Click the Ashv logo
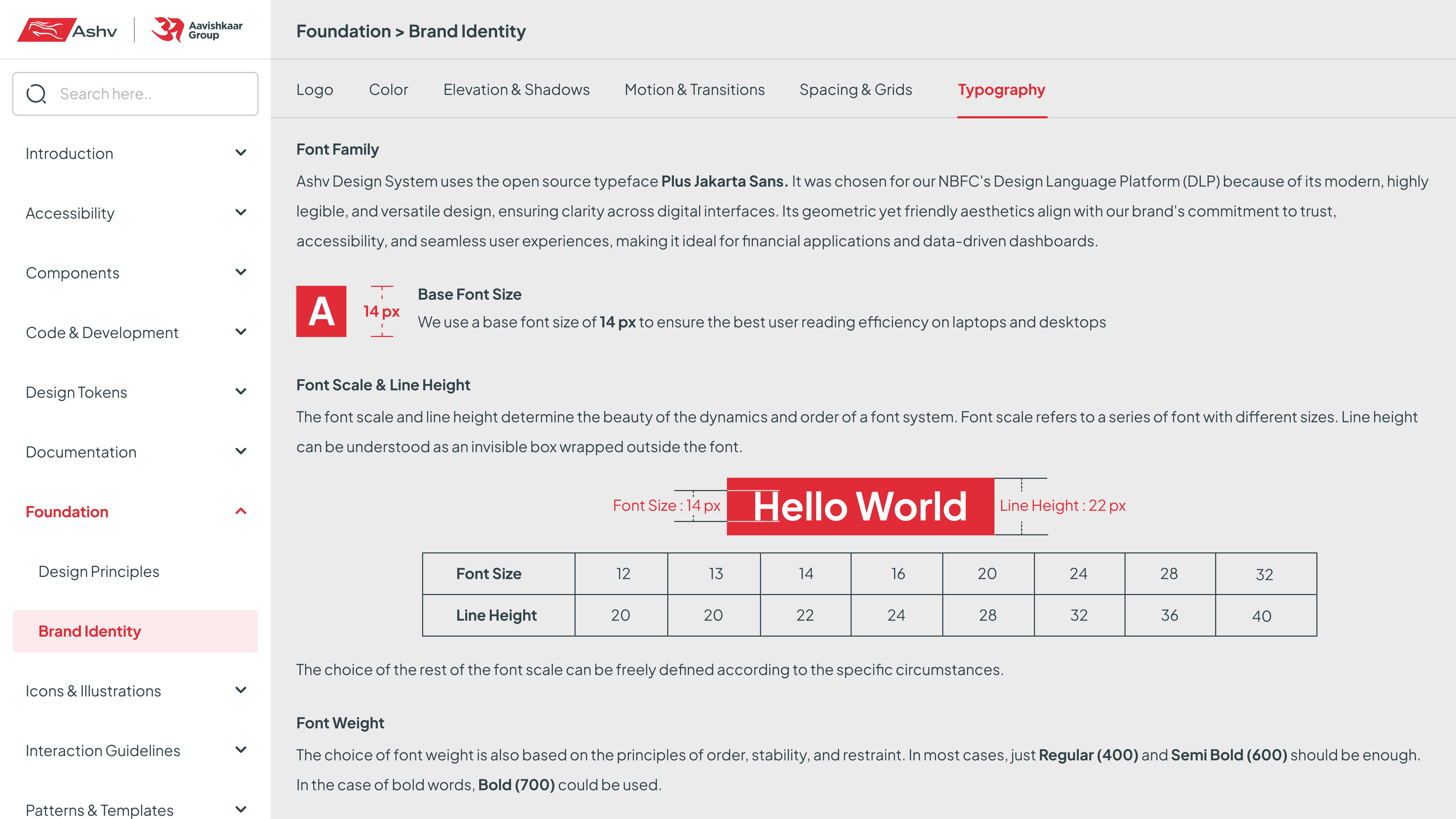This screenshot has height=819, width=1456. click(68, 30)
